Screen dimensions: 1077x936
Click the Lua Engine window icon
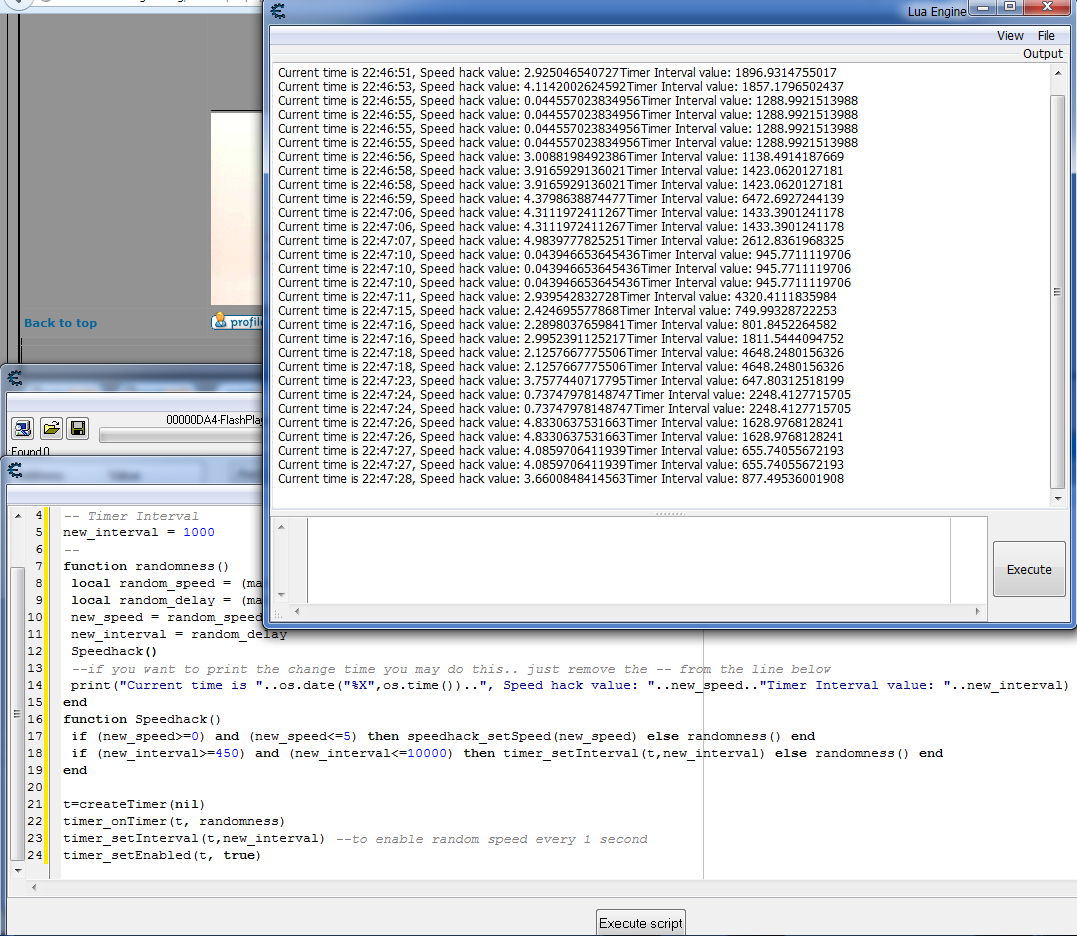pos(278,11)
